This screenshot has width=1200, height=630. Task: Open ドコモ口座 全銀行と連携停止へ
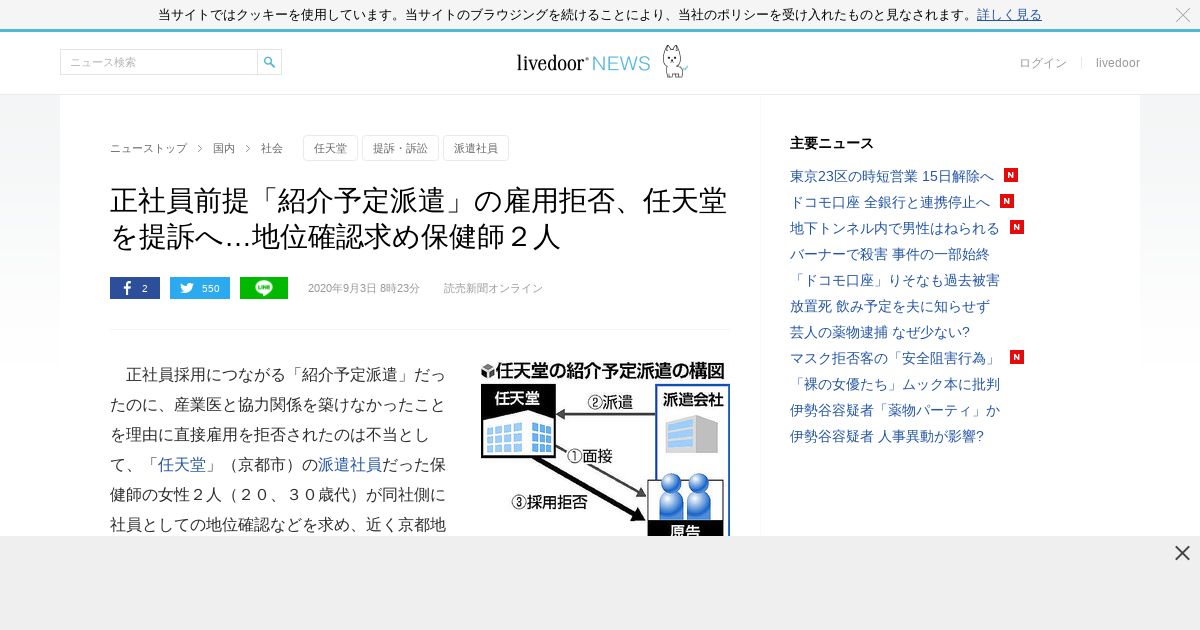[x=890, y=202]
